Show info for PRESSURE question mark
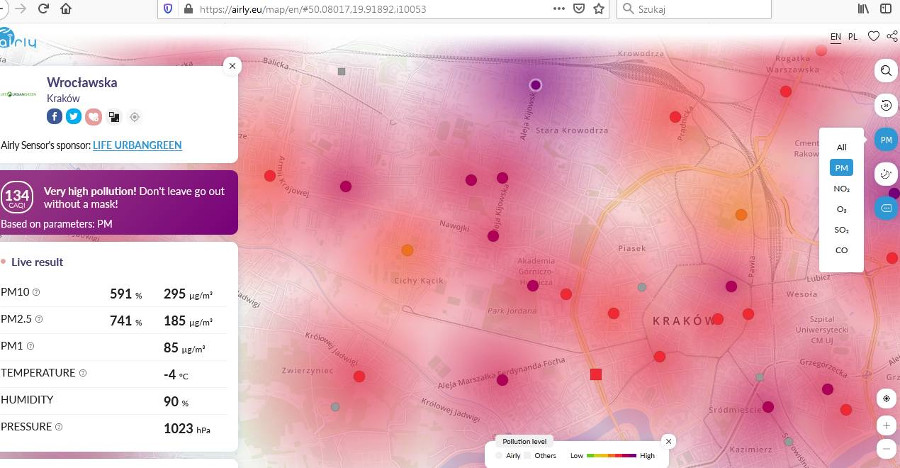Viewport: 900px width, 468px height. coord(59,427)
